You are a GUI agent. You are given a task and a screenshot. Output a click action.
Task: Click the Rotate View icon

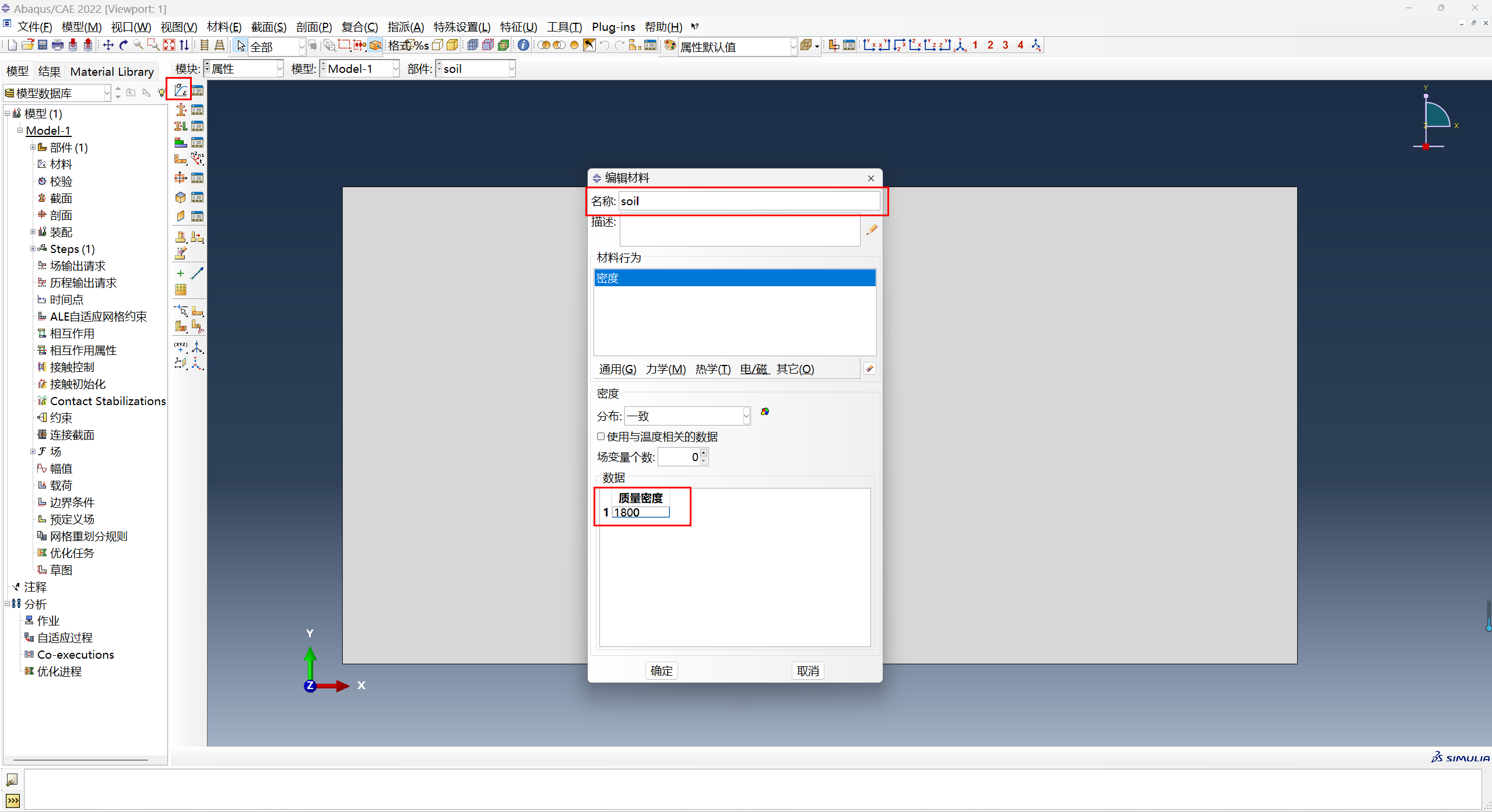click(x=124, y=45)
